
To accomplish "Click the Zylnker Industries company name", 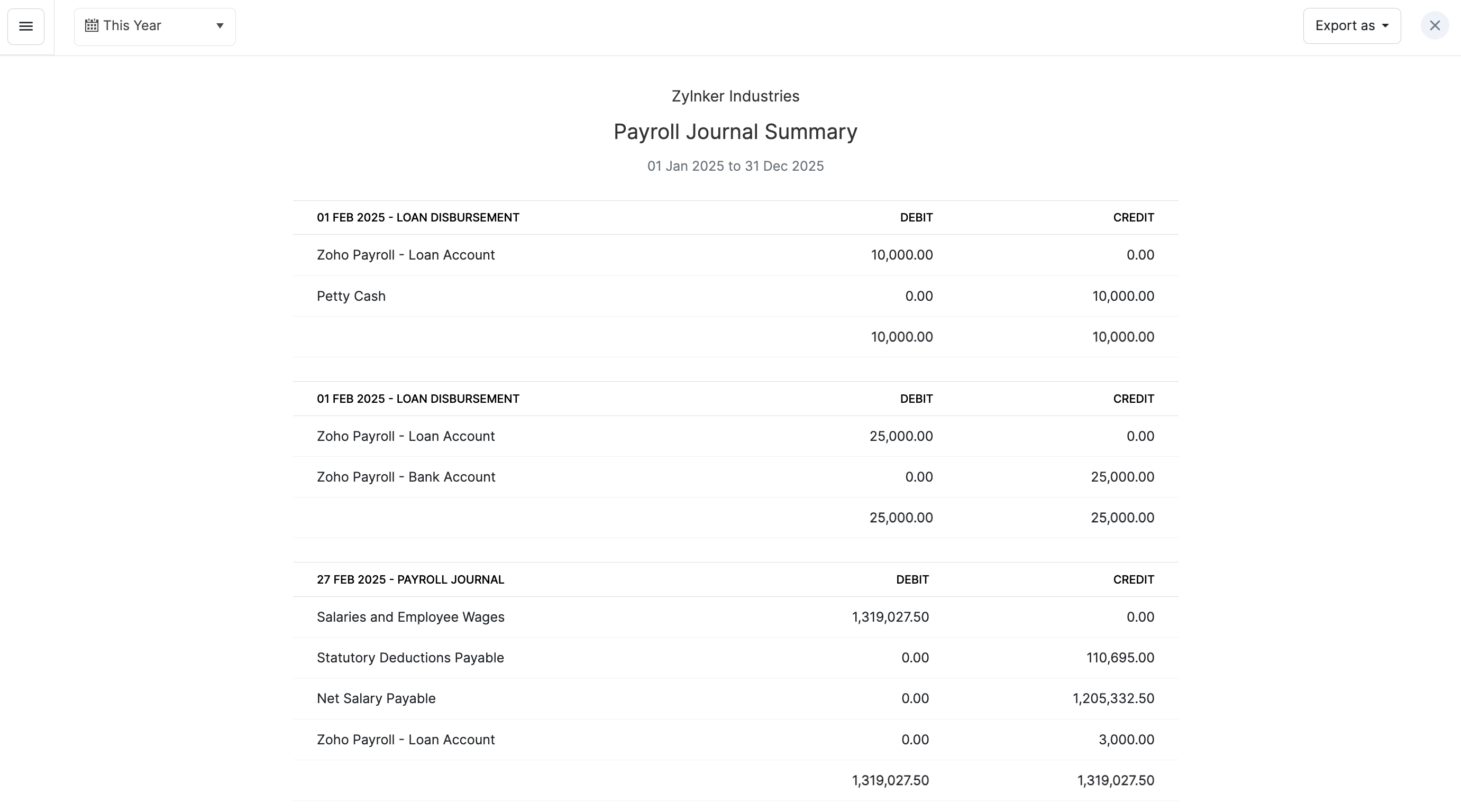I will pyautogui.click(x=735, y=96).
